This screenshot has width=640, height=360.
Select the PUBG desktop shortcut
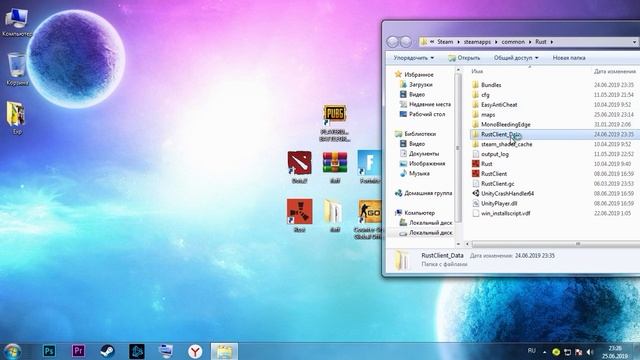335,122
